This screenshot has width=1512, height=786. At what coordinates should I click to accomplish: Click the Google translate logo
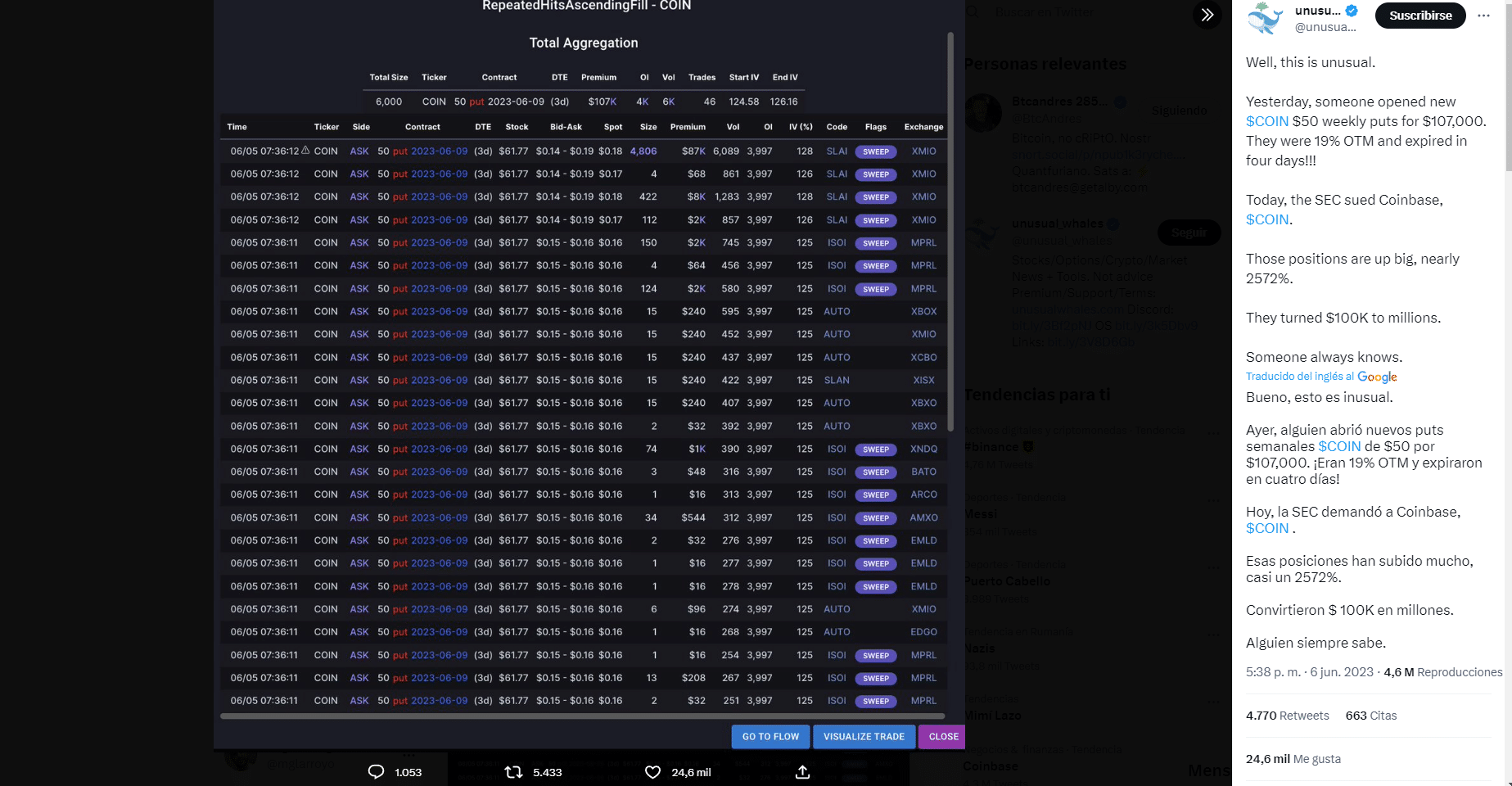1377,377
